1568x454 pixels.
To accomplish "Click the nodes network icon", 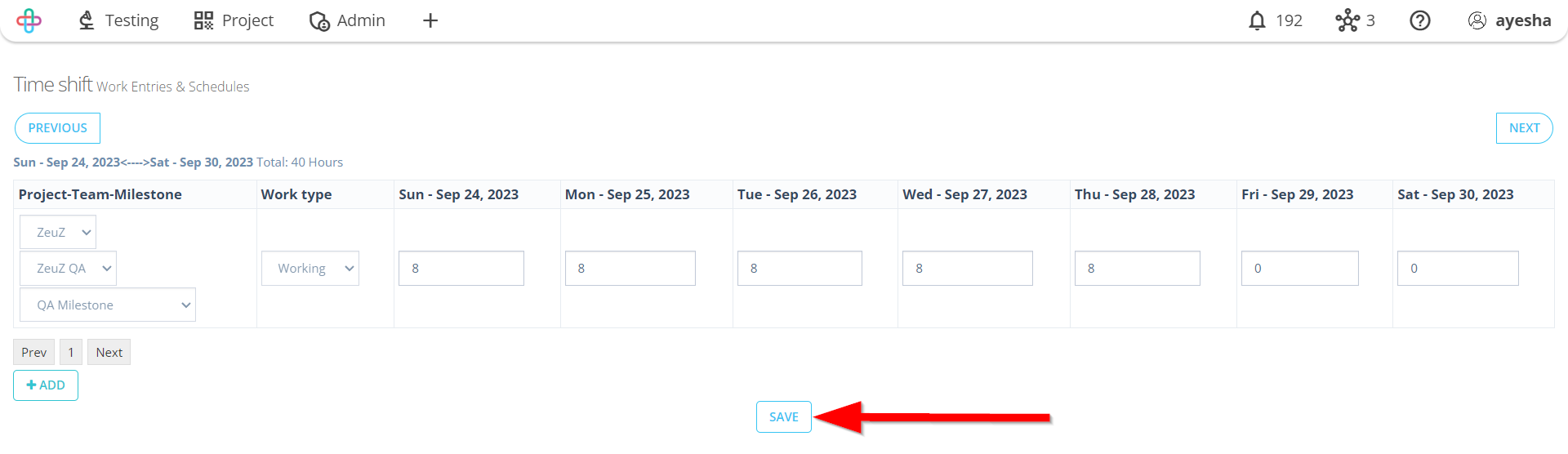I will pos(1347,20).
